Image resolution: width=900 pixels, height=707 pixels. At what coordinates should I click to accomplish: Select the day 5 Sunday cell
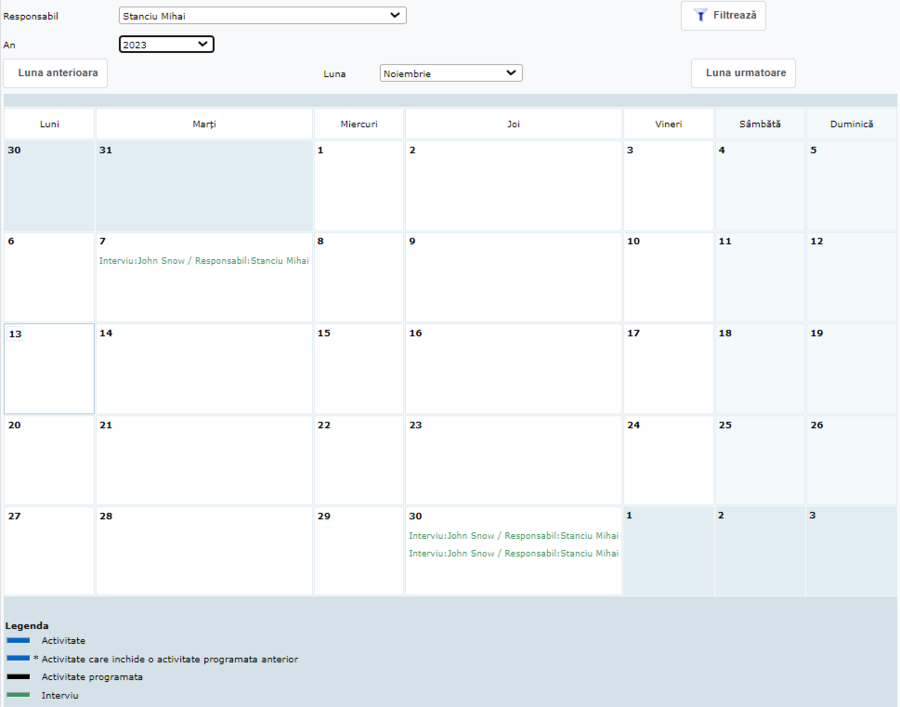tap(851, 186)
